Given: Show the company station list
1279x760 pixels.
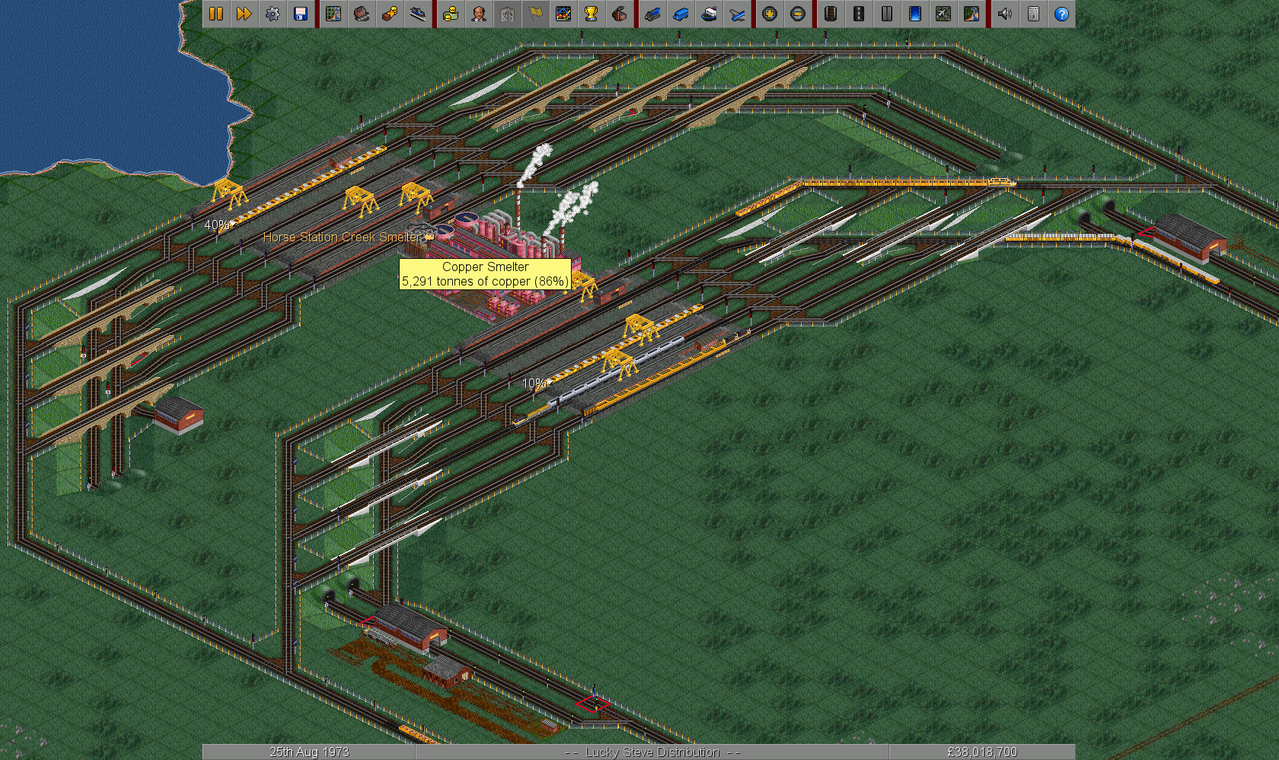Looking at the screenshot, I should [x=418, y=14].
